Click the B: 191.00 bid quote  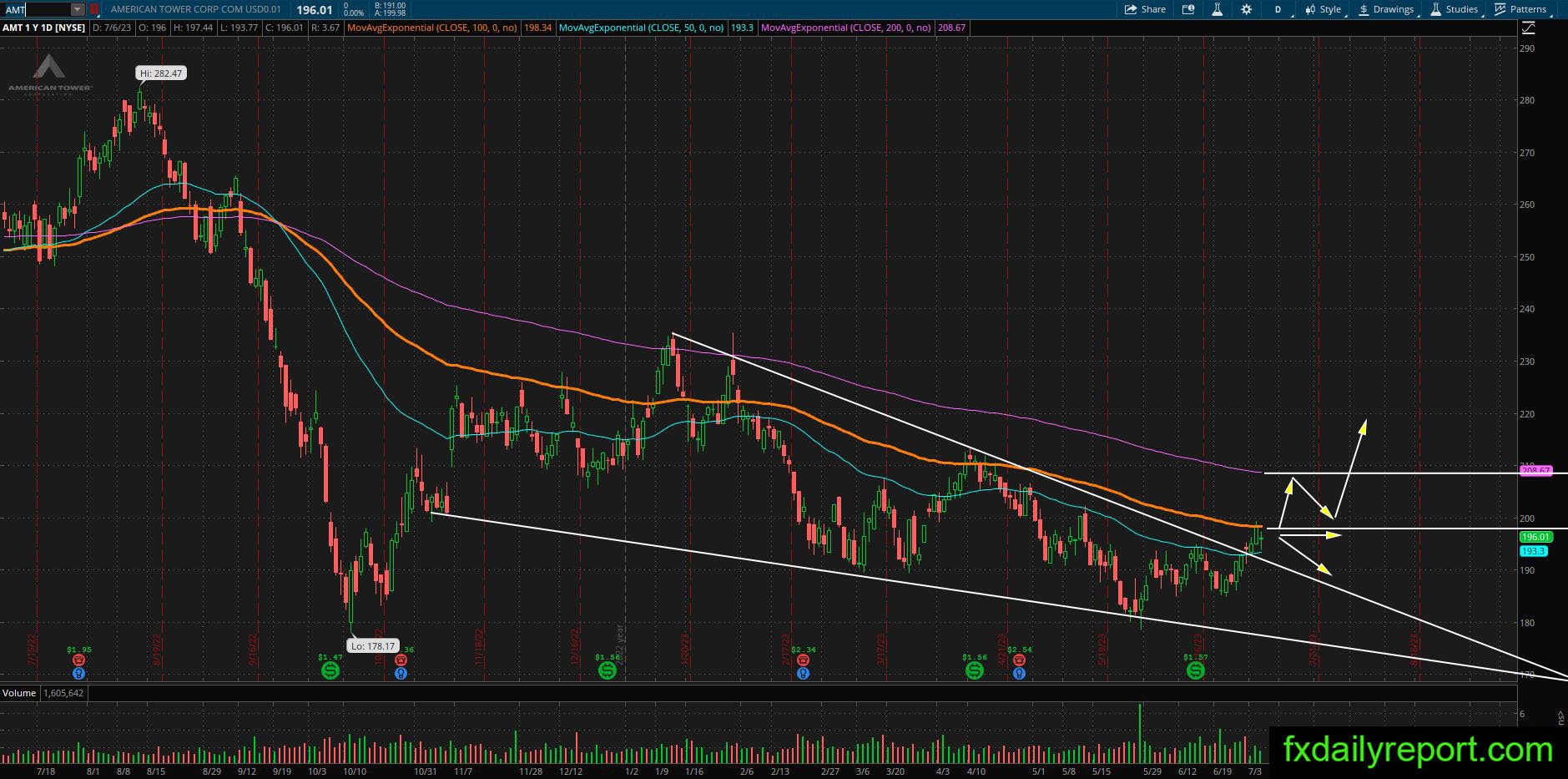tap(391, 6)
